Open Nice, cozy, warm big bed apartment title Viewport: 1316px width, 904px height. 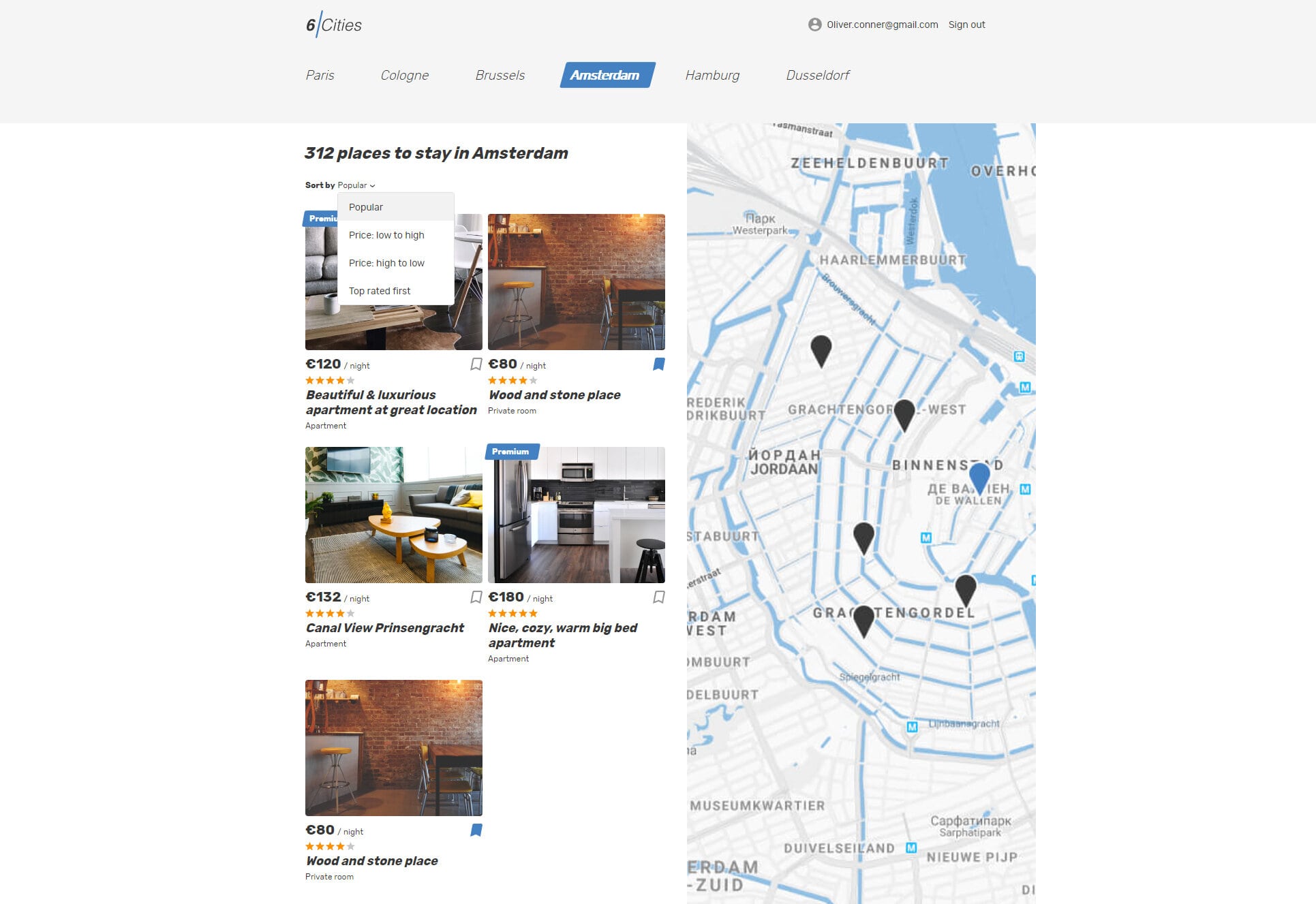[563, 635]
